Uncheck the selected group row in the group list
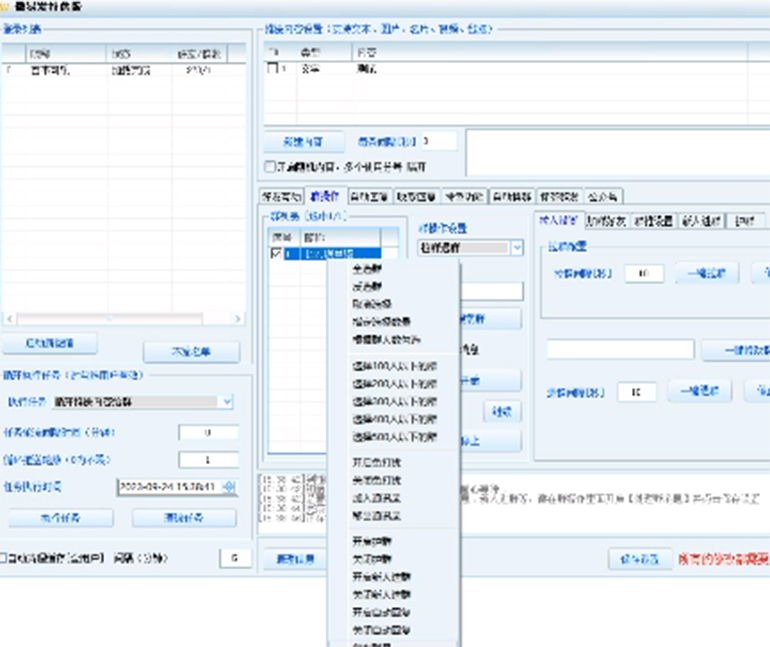The width and height of the screenshot is (770, 647). click(278, 254)
